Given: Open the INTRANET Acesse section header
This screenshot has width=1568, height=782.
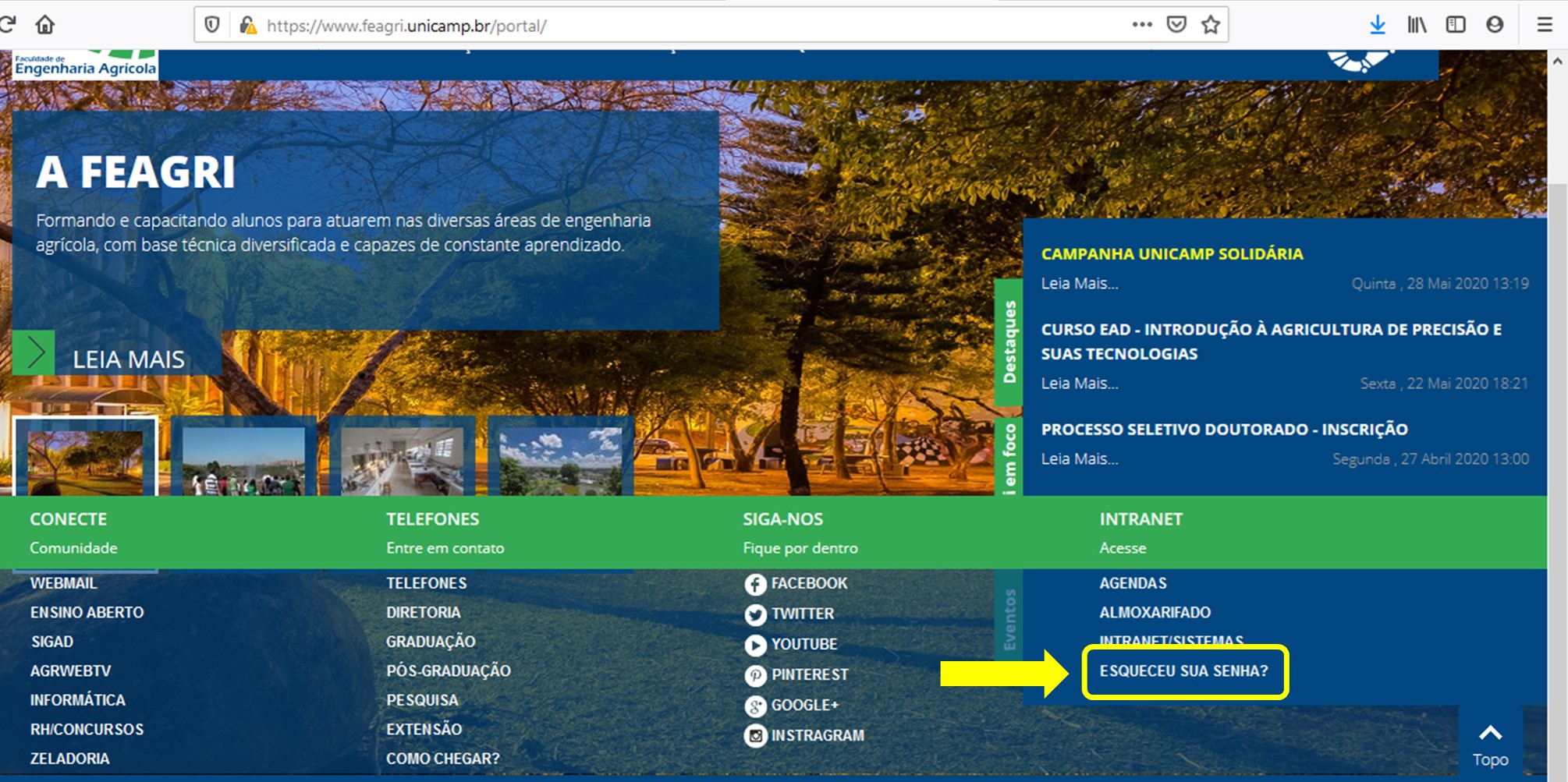Looking at the screenshot, I should [x=1141, y=533].
